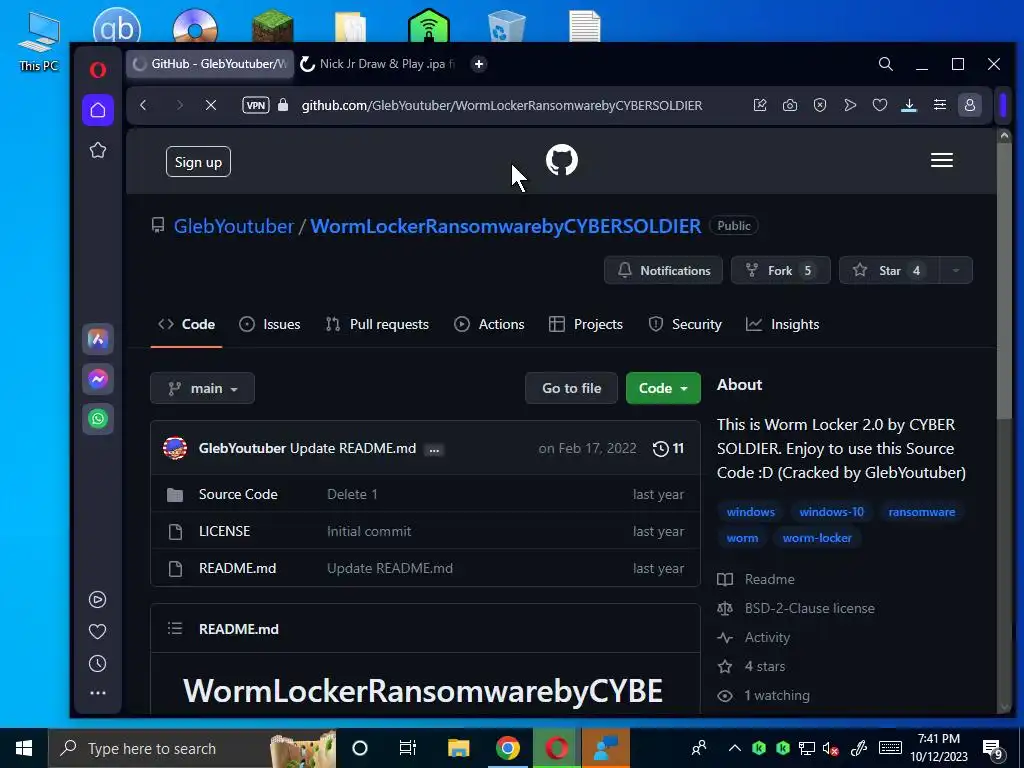This screenshot has height=768, width=1024.
Task: Click the worm-locker topic tag
Action: pyautogui.click(x=817, y=538)
